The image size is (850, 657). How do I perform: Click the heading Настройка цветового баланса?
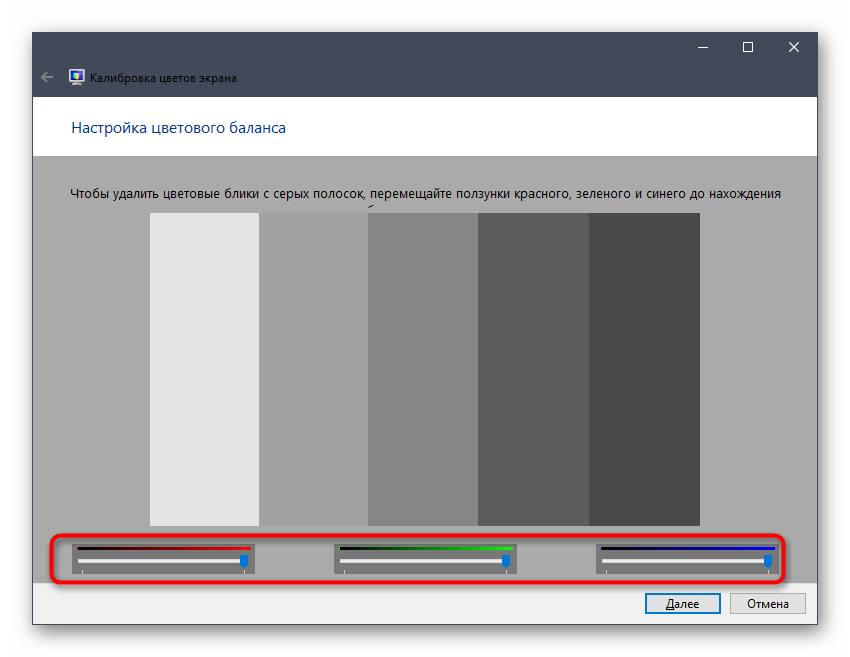(178, 128)
